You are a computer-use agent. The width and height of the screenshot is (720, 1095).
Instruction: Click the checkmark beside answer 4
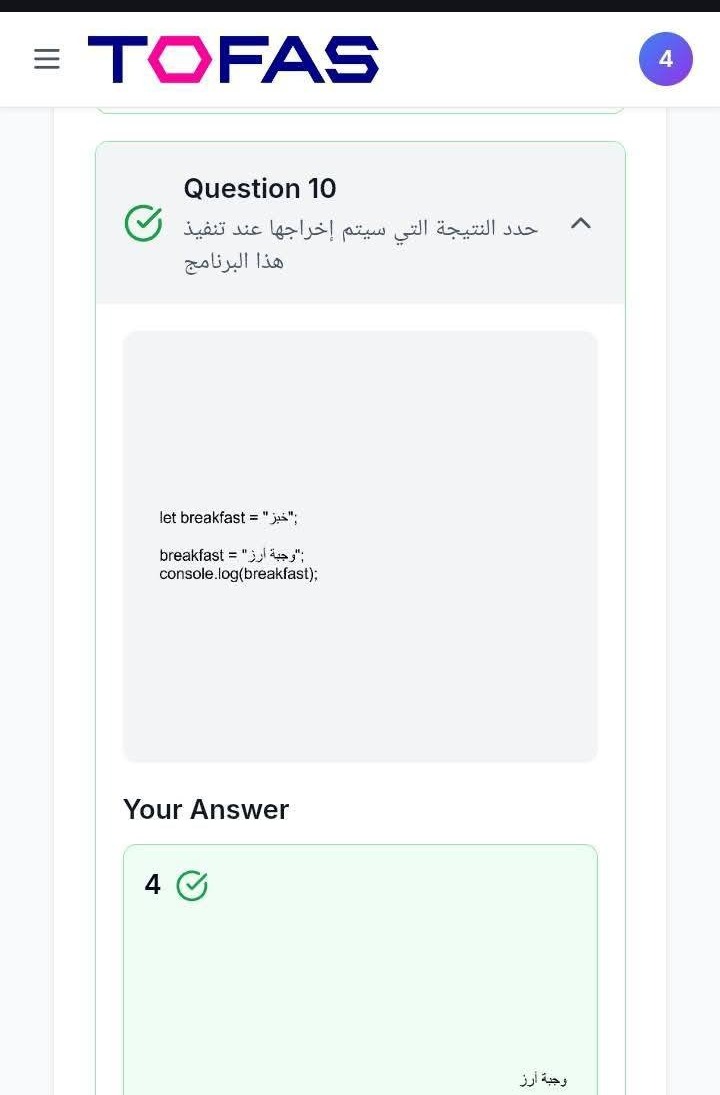point(192,885)
